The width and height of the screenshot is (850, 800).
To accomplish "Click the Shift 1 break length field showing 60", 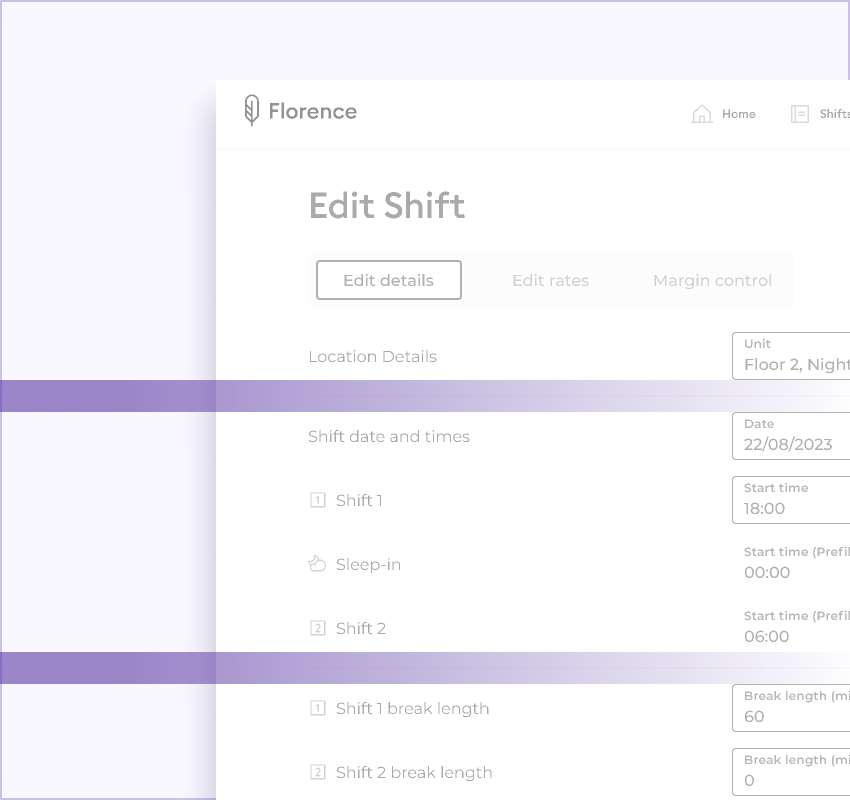I will click(791, 708).
